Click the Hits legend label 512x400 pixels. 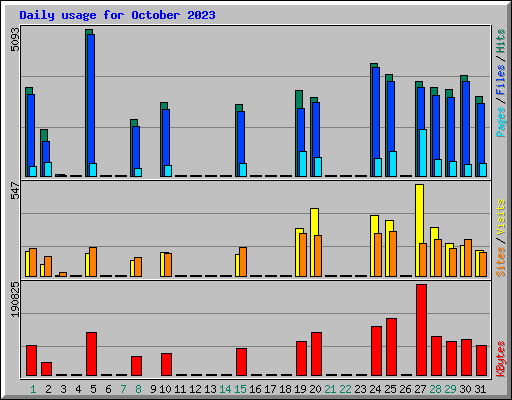coord(501,41)
